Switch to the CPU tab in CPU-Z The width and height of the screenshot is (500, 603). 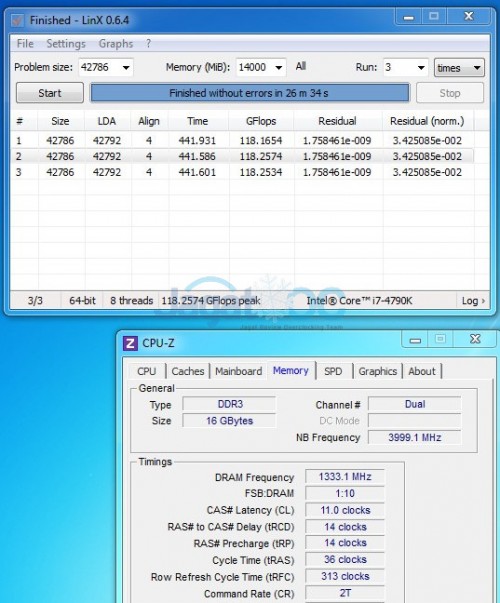pyautogui.click(x=147, y=371)
